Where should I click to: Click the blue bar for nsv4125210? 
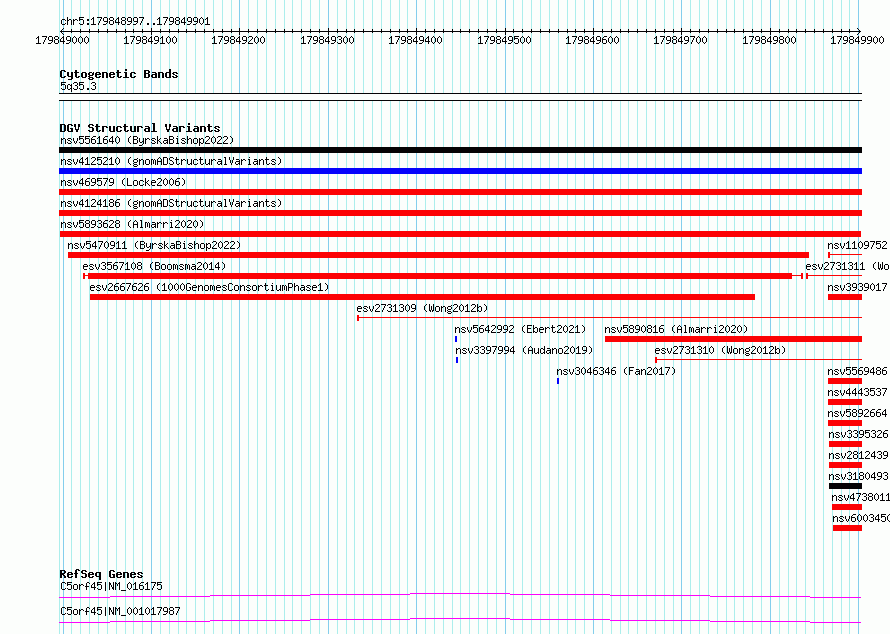click(460, 171)
